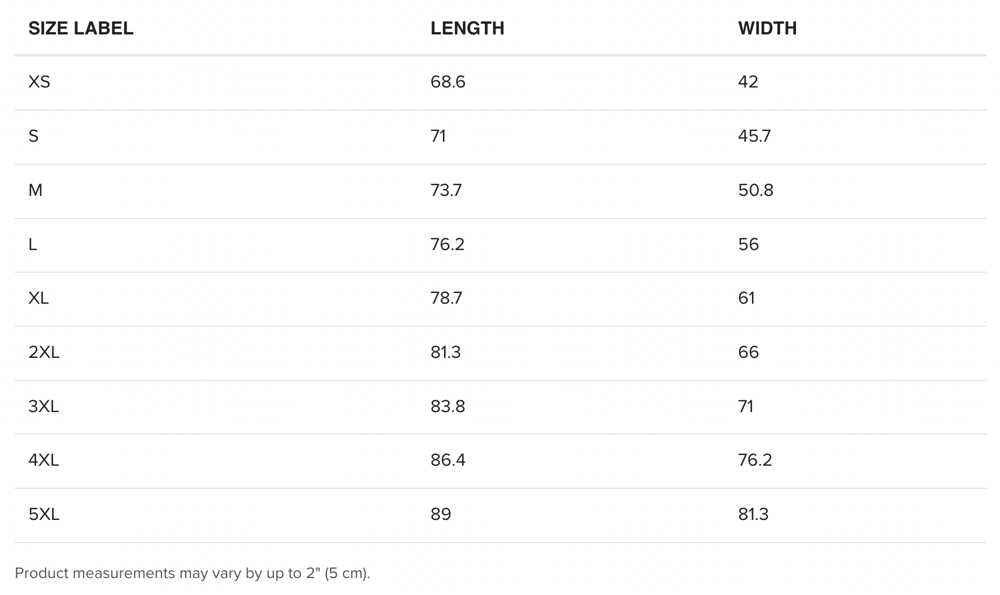Click the SIZE LABEL column header
1000x595 pixels.
(x=80, y=29)
